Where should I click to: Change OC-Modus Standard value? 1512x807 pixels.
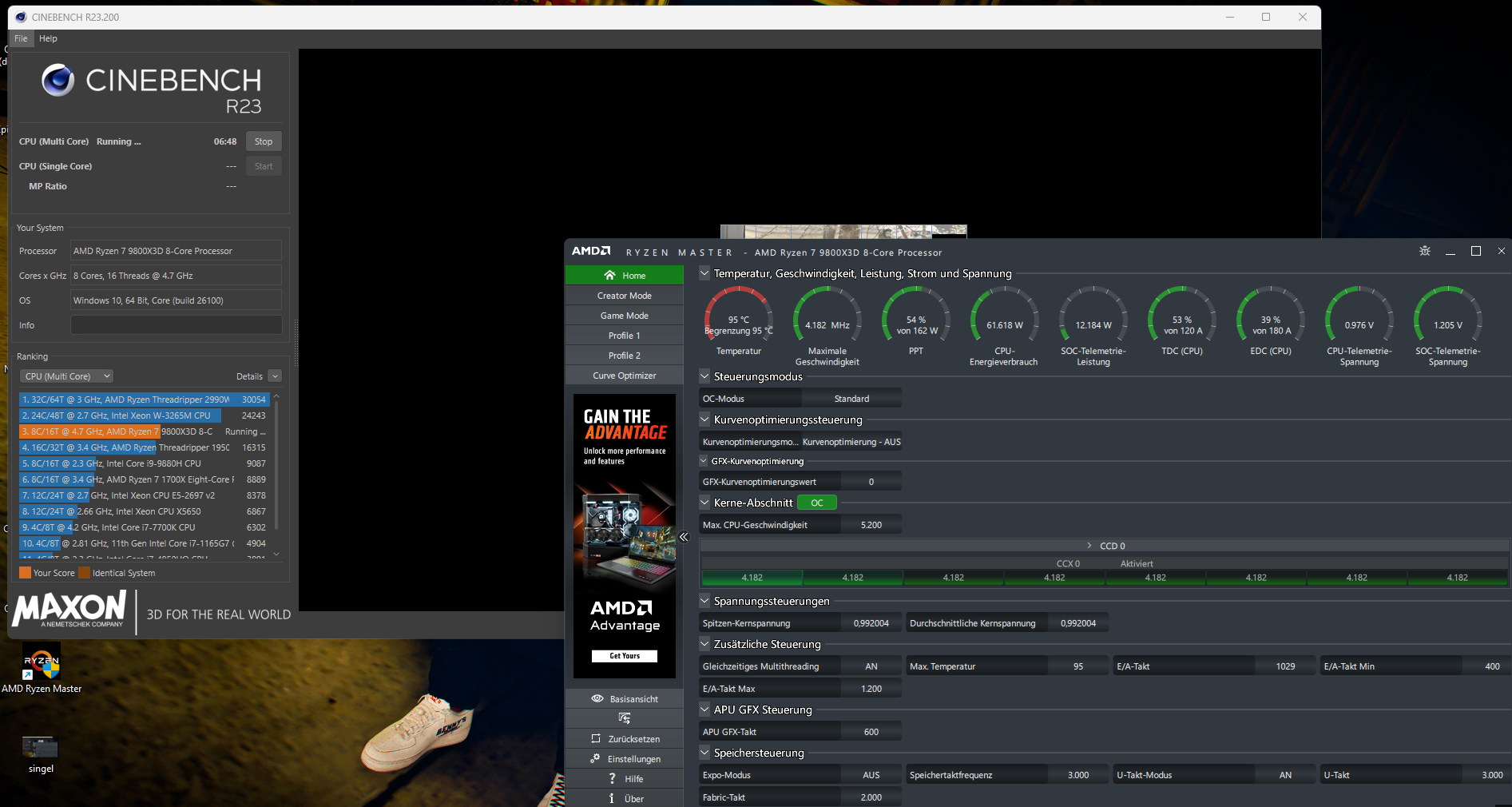click(x=851, y=399)
